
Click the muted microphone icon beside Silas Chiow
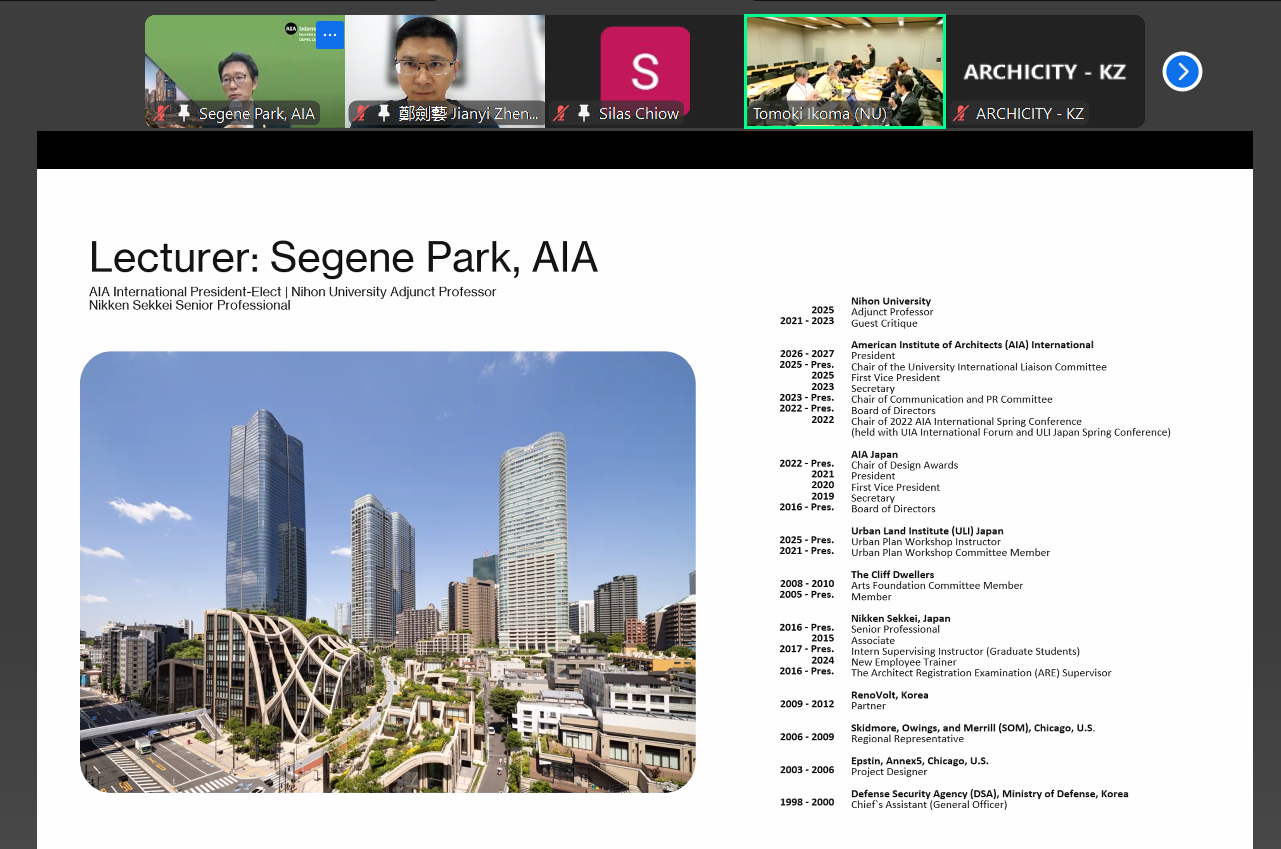(561, 113)
